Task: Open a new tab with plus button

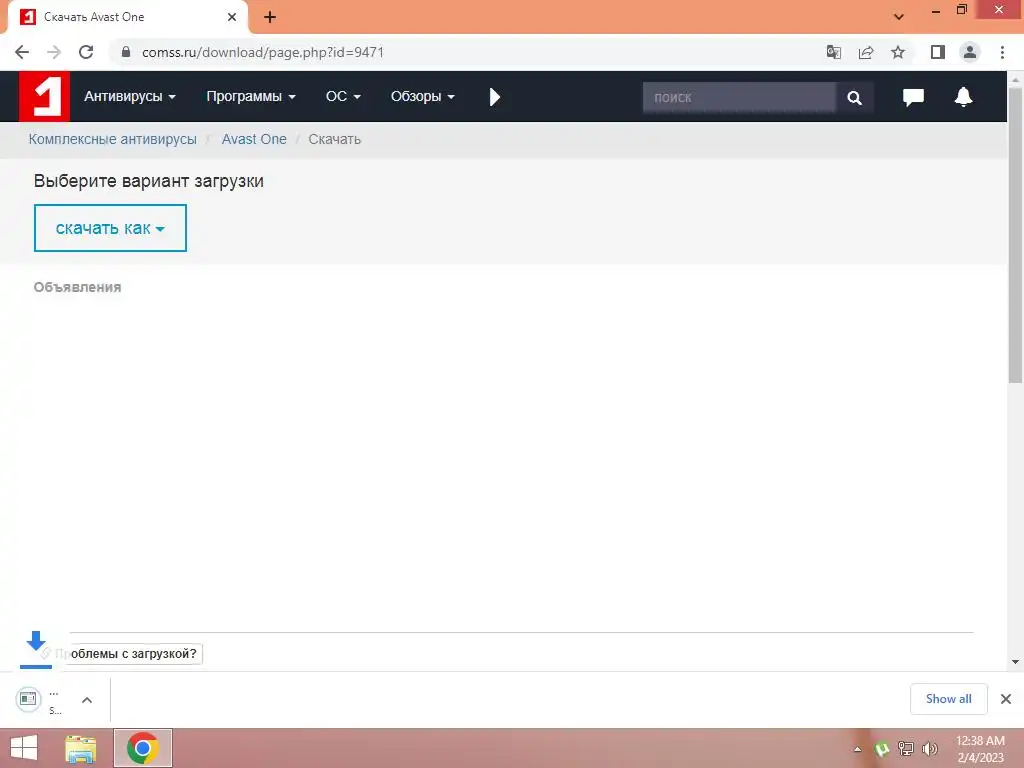Action: tap(270, 17)
